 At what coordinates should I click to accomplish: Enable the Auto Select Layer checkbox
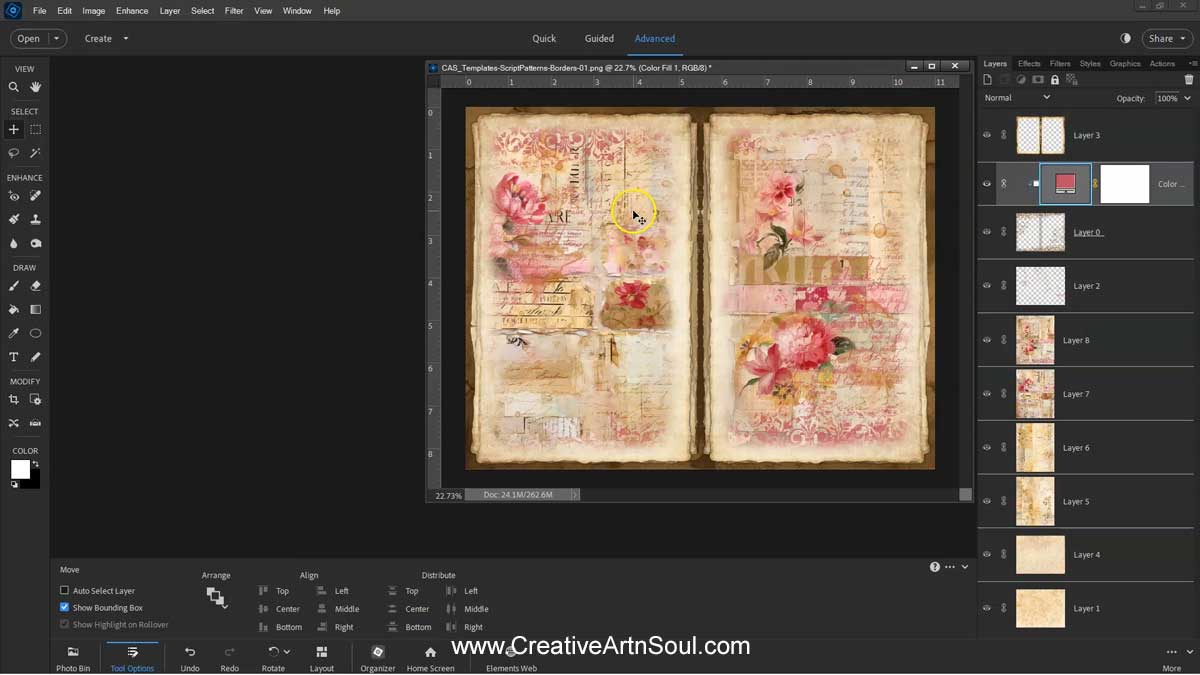click(x=64, y=590)
